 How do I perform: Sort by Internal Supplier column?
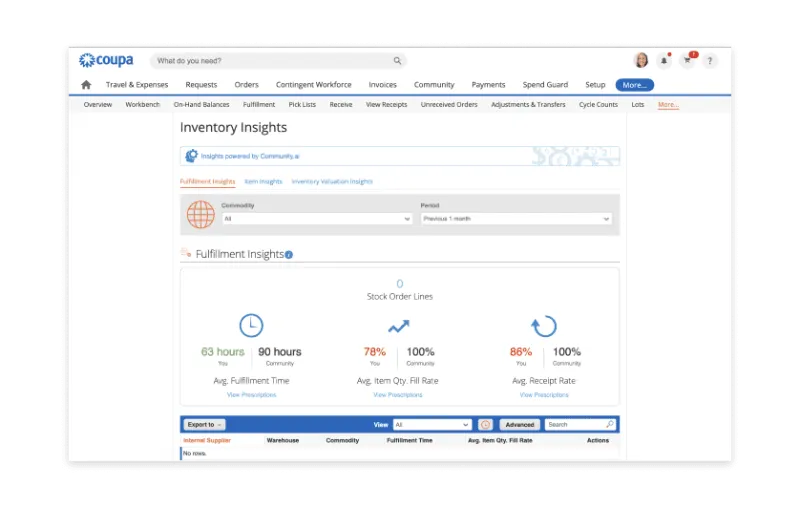pos(207,441)
